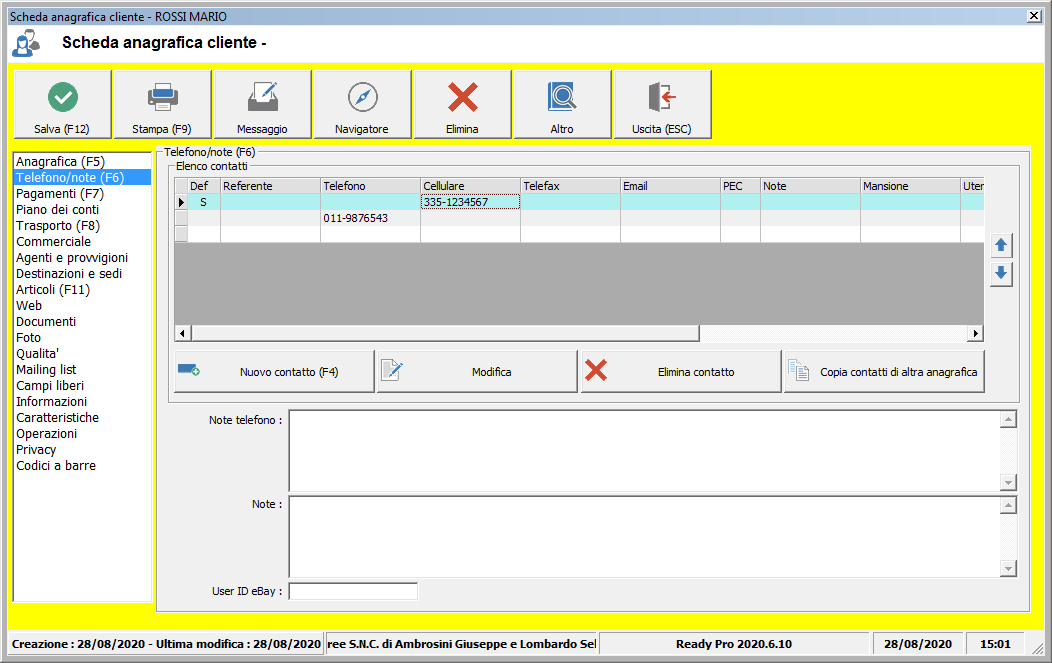Click Note field scroll down arrow
The width and height of the screenshot is (1052, 663).
(1008, 568)
